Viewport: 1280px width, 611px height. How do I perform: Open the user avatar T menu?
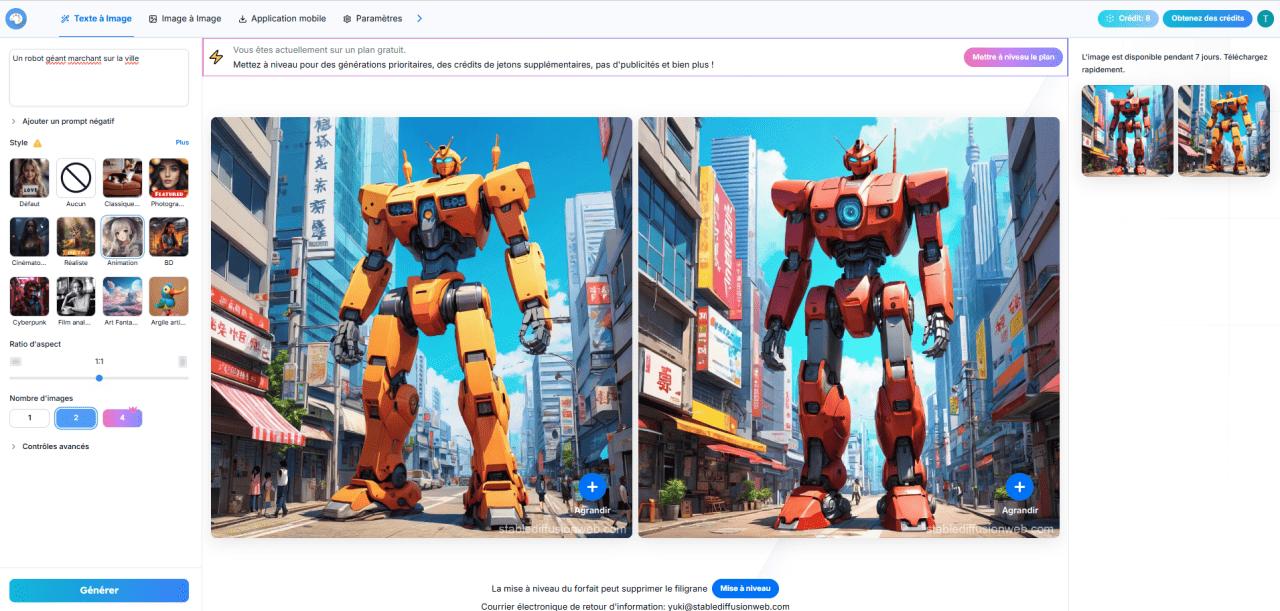tap(1266, 18)
